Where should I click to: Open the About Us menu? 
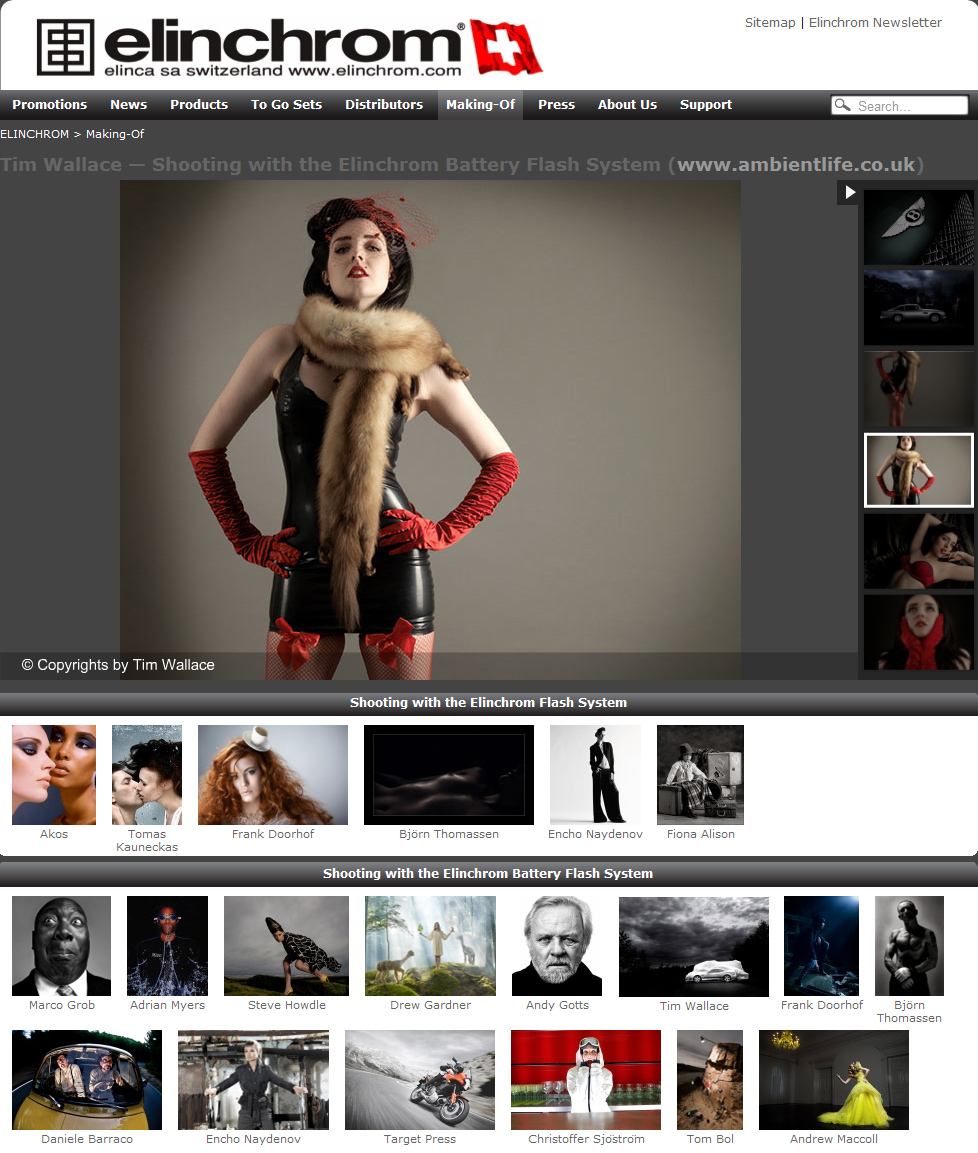627,104
